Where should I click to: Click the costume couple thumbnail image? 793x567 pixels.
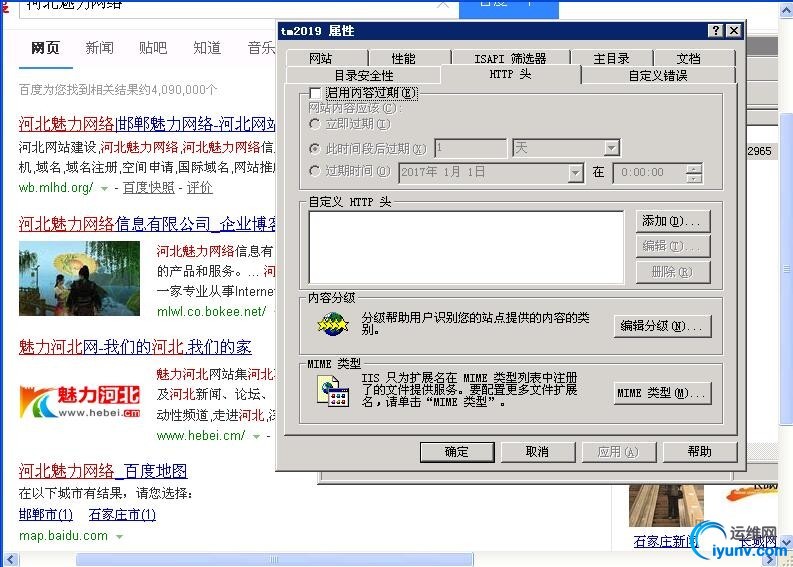click(79, 278)
